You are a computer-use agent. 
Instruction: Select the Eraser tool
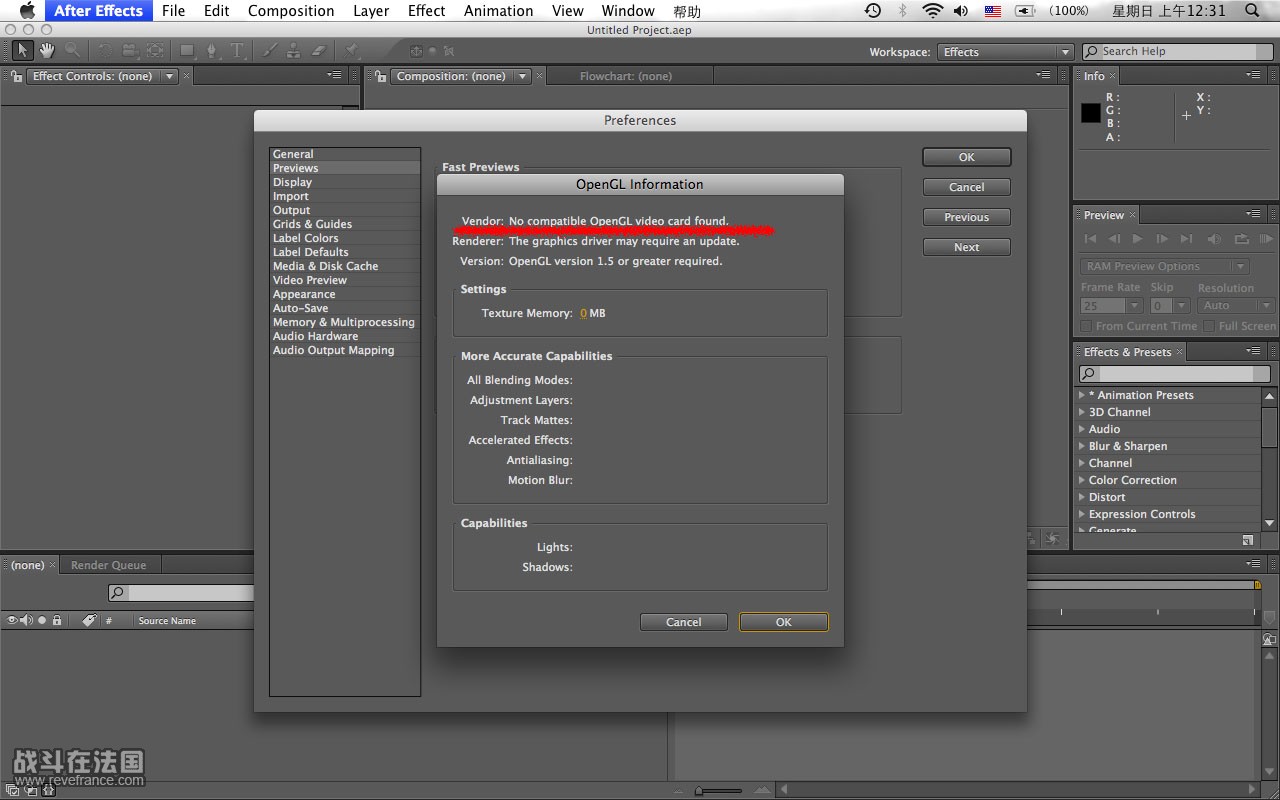pyautogui.click(x=319, y=50)
